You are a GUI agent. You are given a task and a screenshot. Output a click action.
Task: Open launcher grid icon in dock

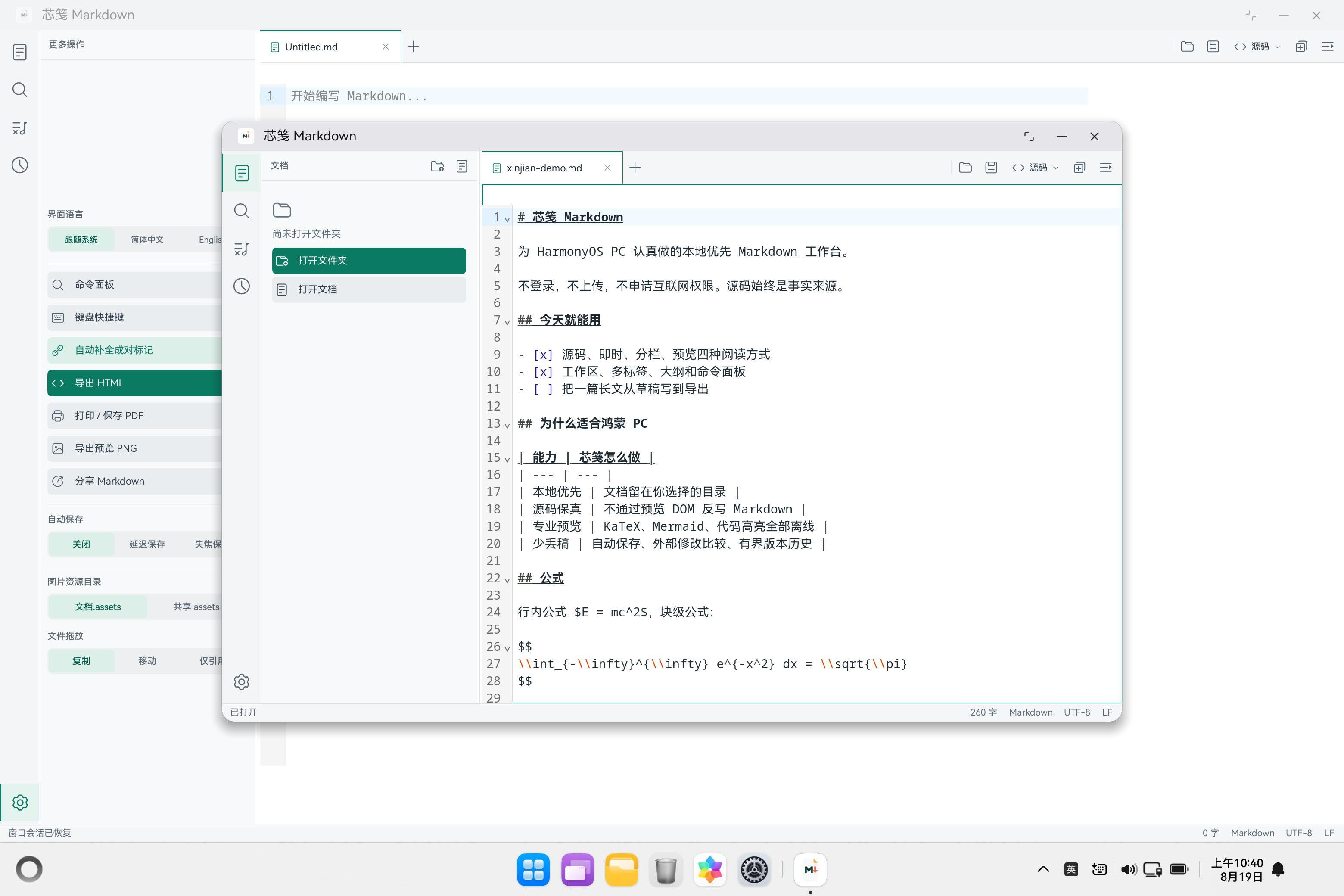tap(533, 870)
